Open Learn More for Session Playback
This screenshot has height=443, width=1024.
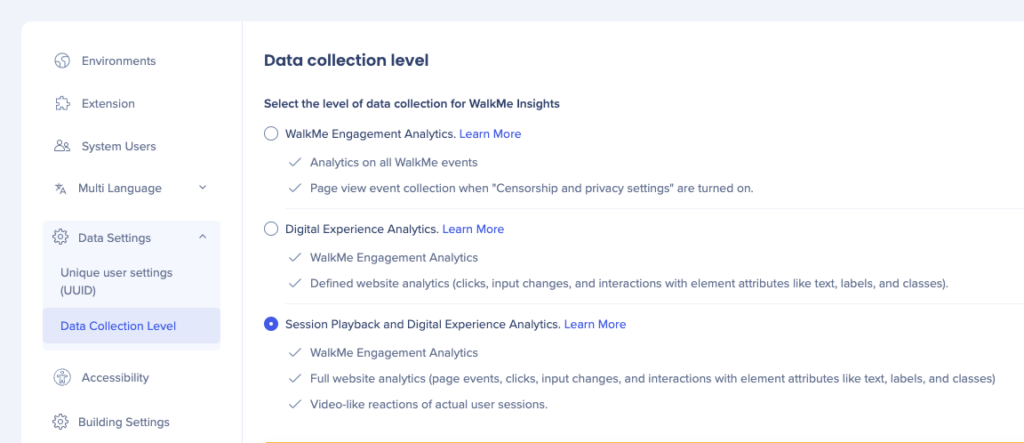point(595,324)
